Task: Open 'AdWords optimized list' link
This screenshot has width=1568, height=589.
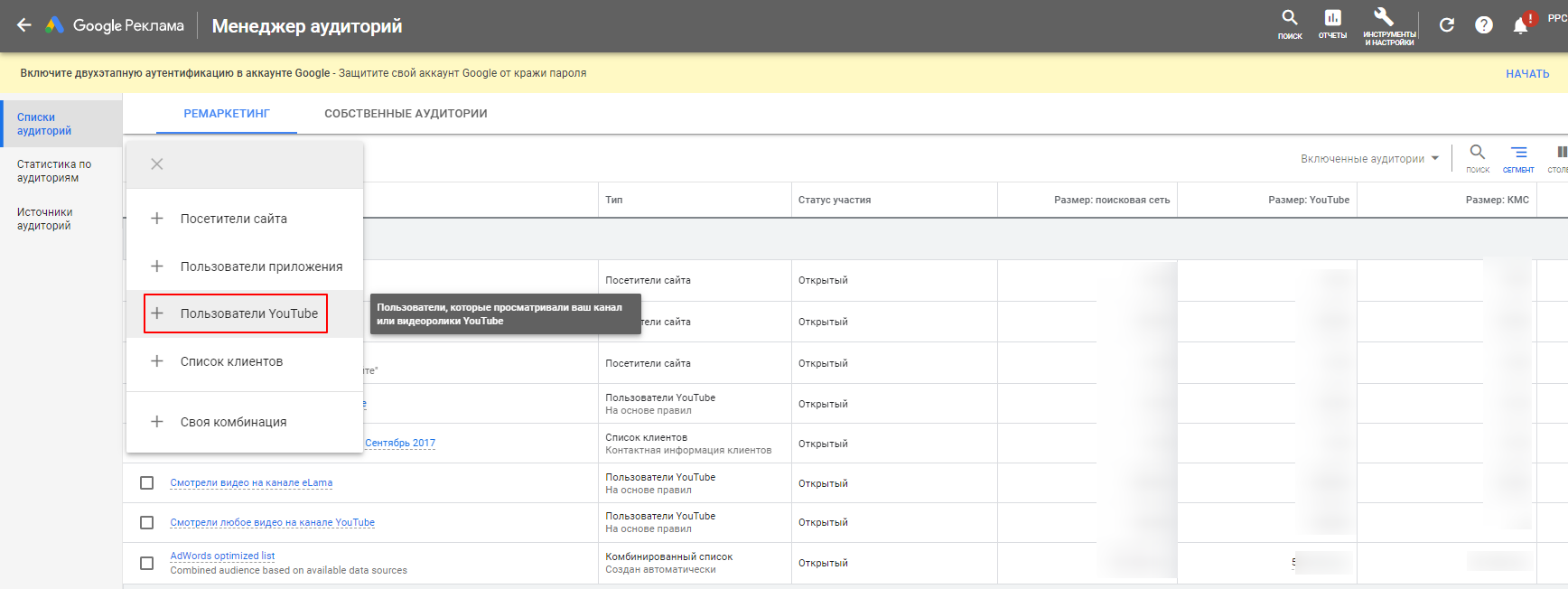Action: pos(222,556)
